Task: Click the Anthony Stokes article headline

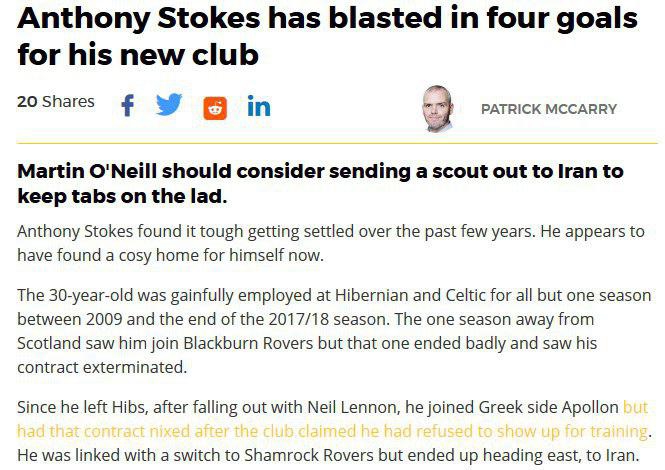Action: point(327,35)
